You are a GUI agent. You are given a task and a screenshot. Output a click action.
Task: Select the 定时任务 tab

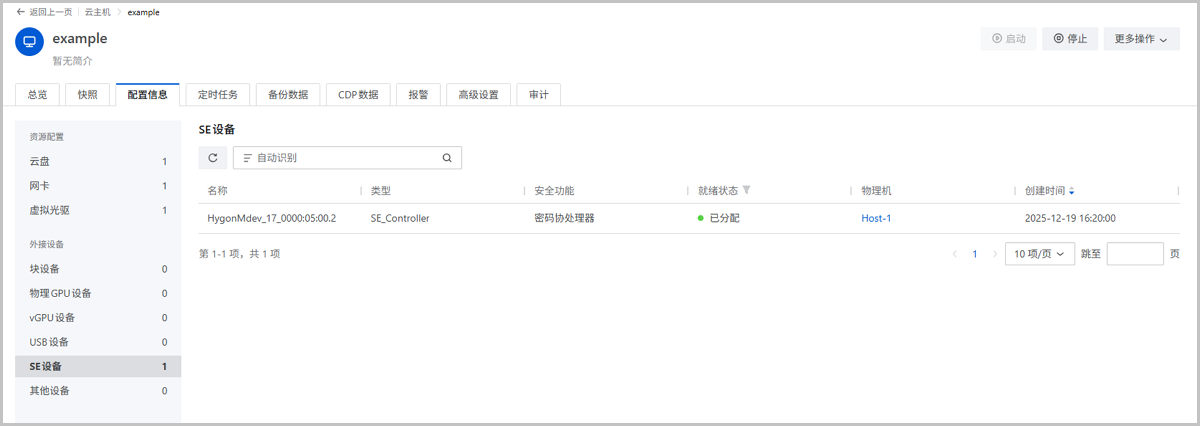click(217, 95)
